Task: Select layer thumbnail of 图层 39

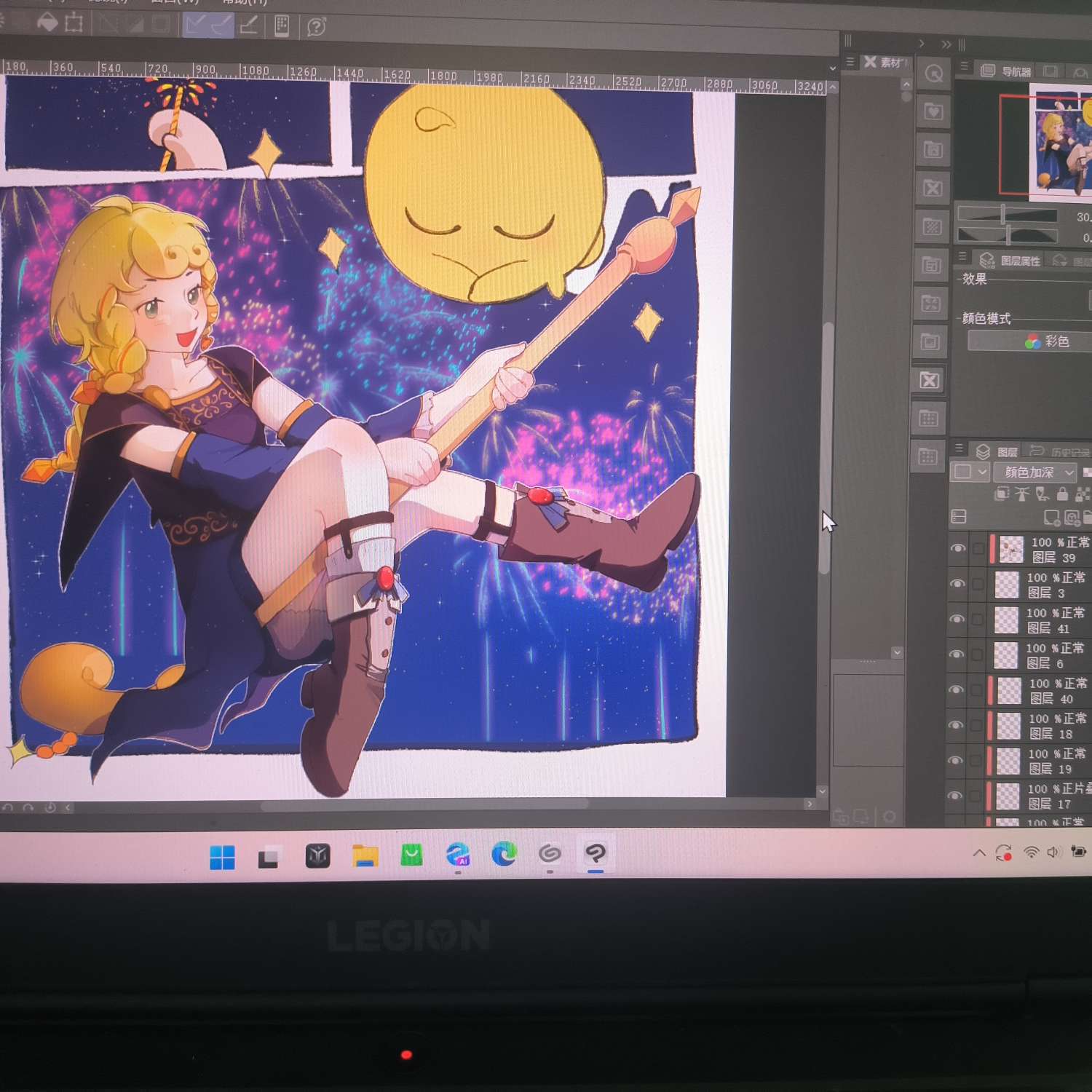Action: 1011,550
